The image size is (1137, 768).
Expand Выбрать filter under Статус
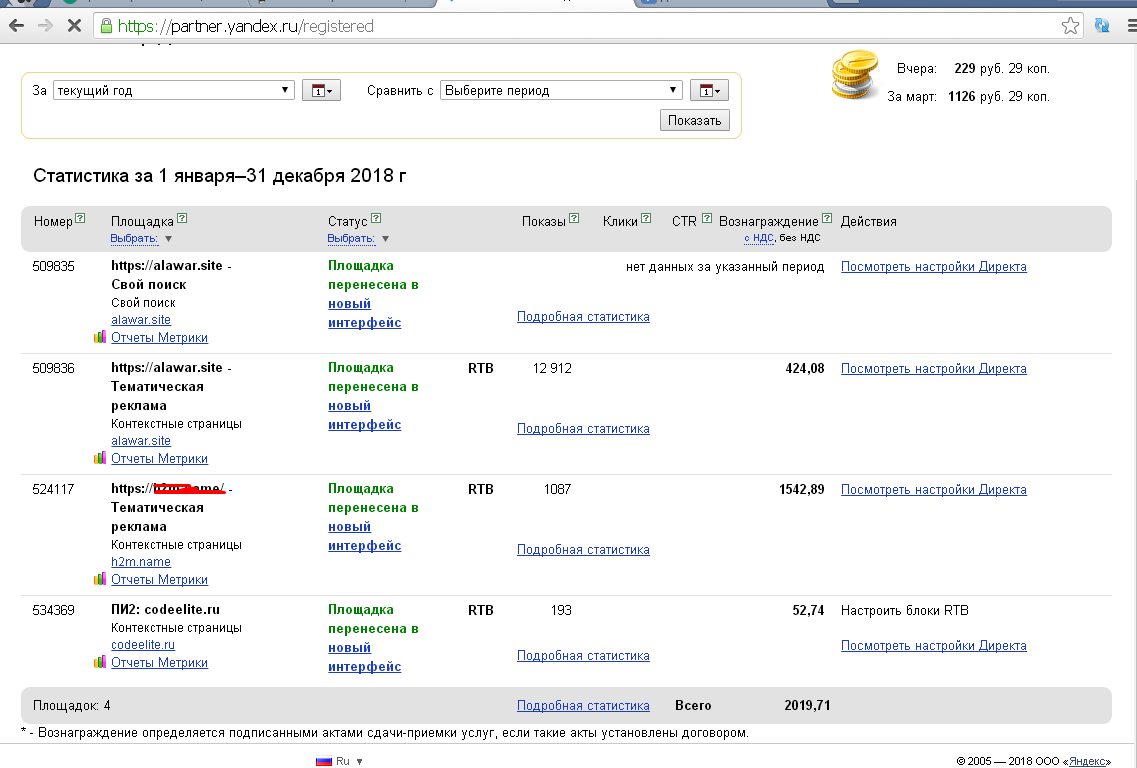(x=358, y=239)
